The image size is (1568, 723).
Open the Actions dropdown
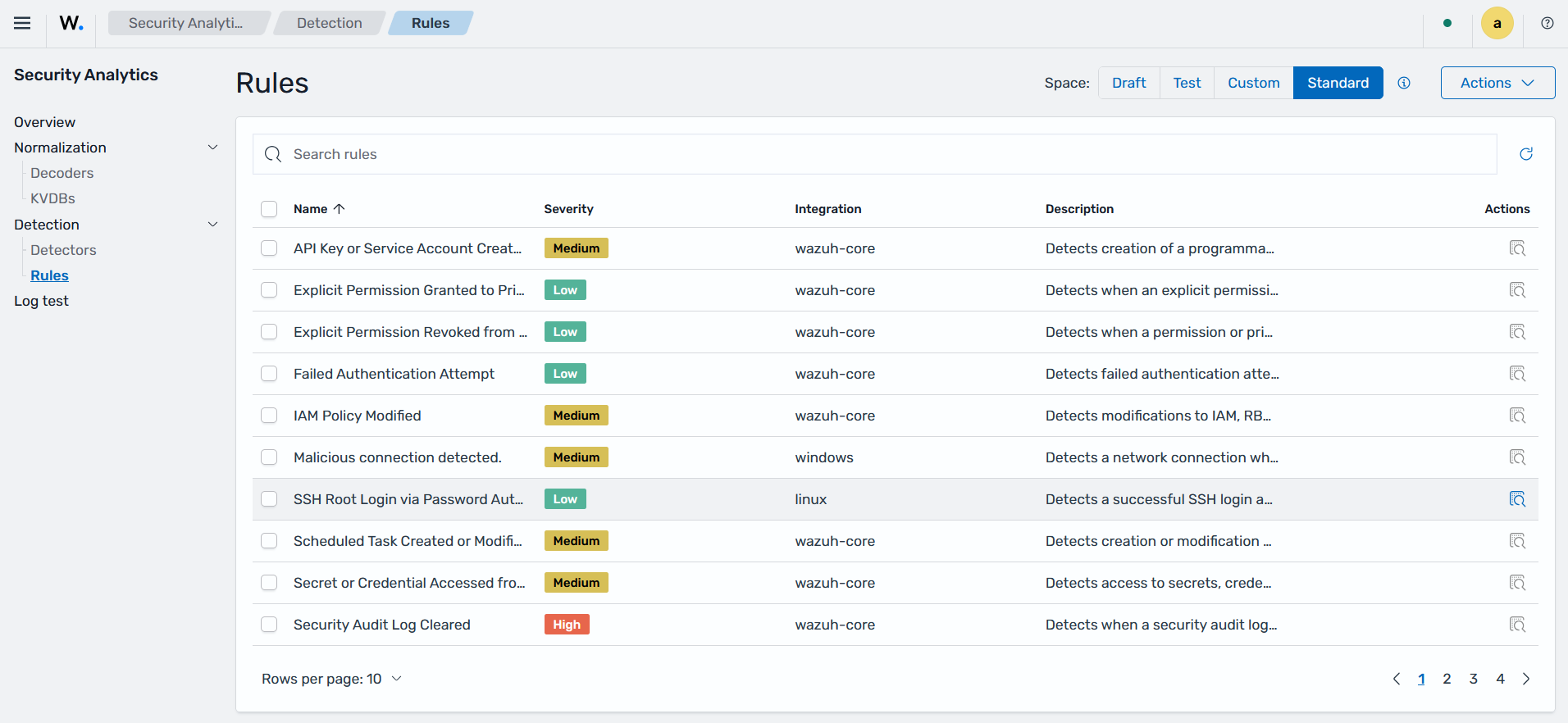1497,83
